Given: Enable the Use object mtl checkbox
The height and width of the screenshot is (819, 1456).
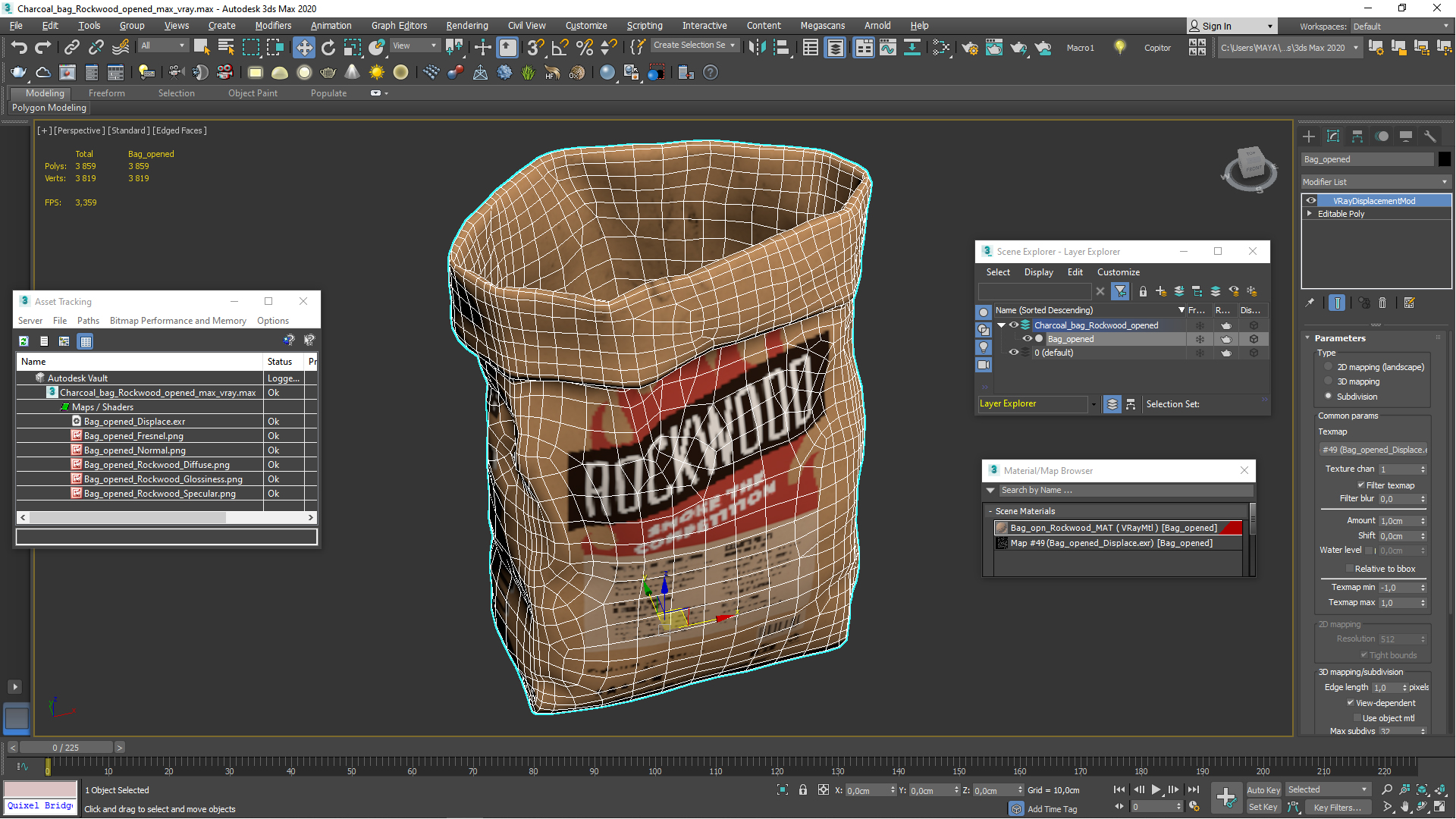Looking at the screenshot, I should (1357, 718).
